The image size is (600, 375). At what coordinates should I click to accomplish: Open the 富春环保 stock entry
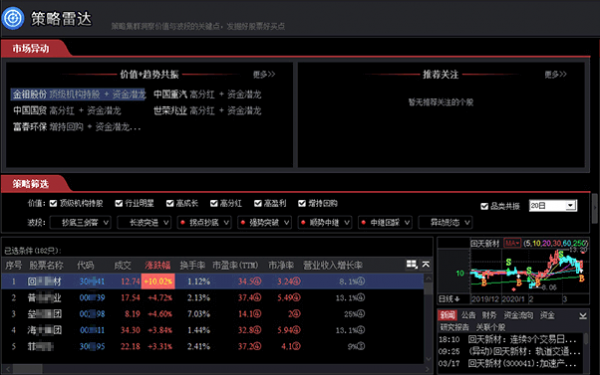(x=77, y=127)
